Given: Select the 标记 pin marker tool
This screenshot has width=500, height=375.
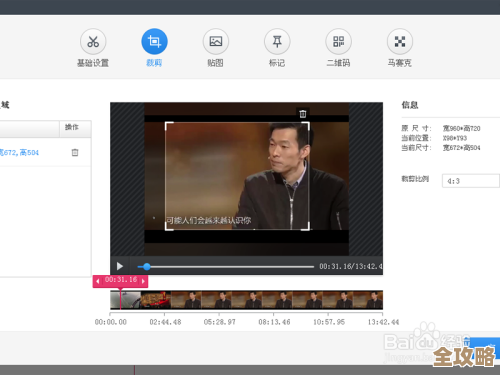Looking at the screenshot, I should [x=277, y=42].
